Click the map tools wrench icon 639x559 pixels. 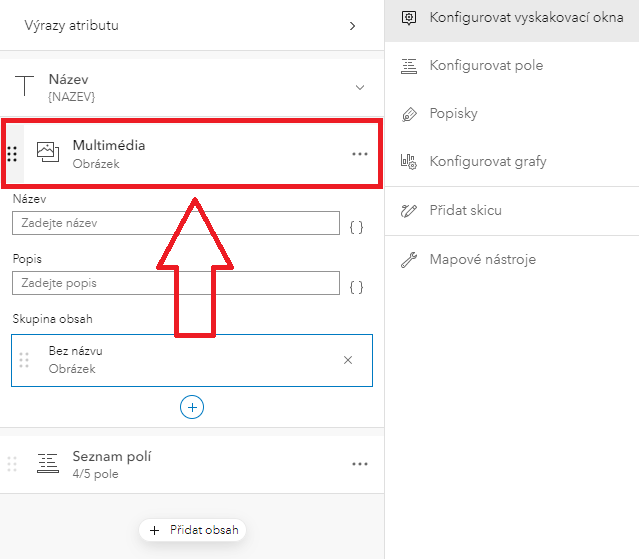pos(409,260)
